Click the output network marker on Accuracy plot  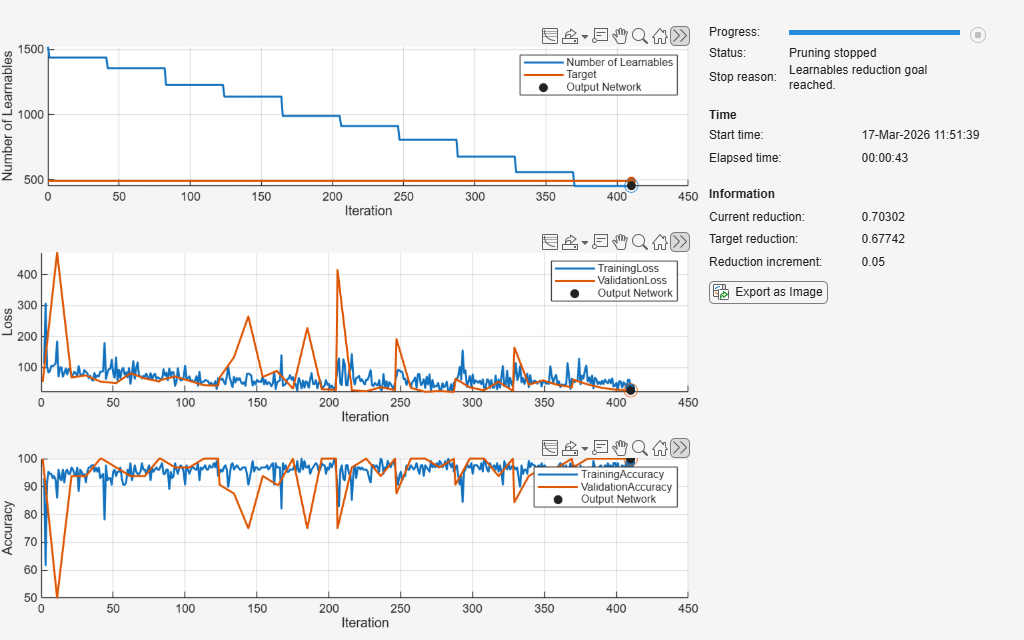pyautogui.click(x=630, y=460)
